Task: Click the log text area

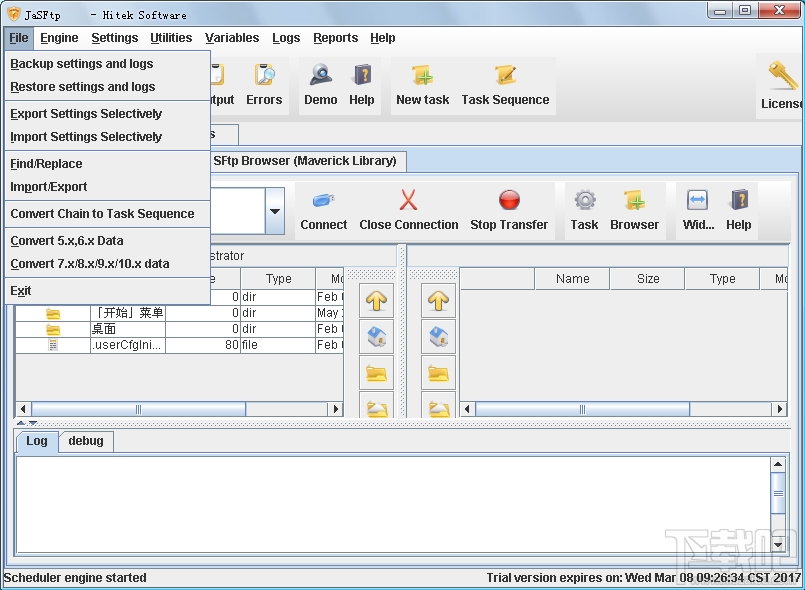Action: (x=393, y=504)
